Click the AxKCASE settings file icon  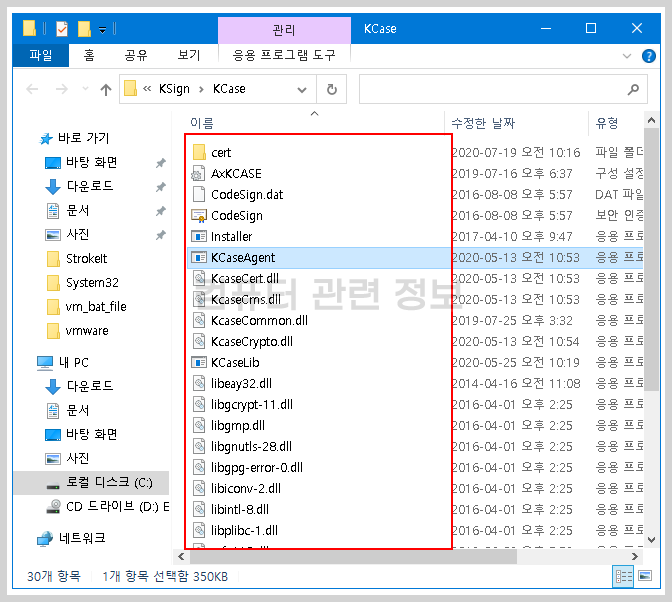pyautogui.click(x=198, y=173)
